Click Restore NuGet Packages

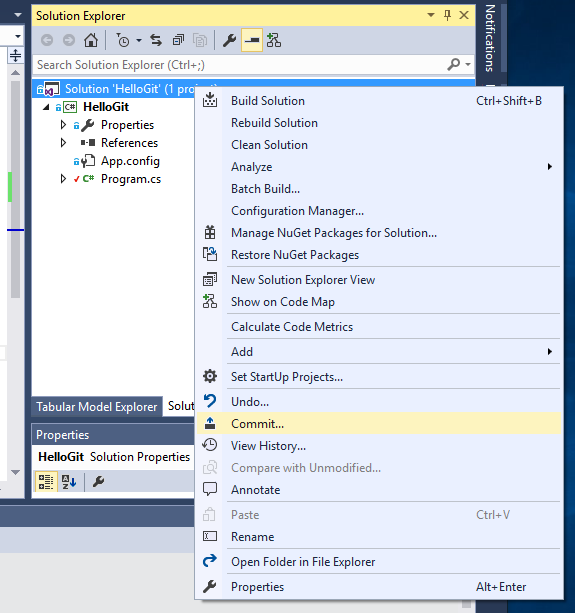coord(379,255)
